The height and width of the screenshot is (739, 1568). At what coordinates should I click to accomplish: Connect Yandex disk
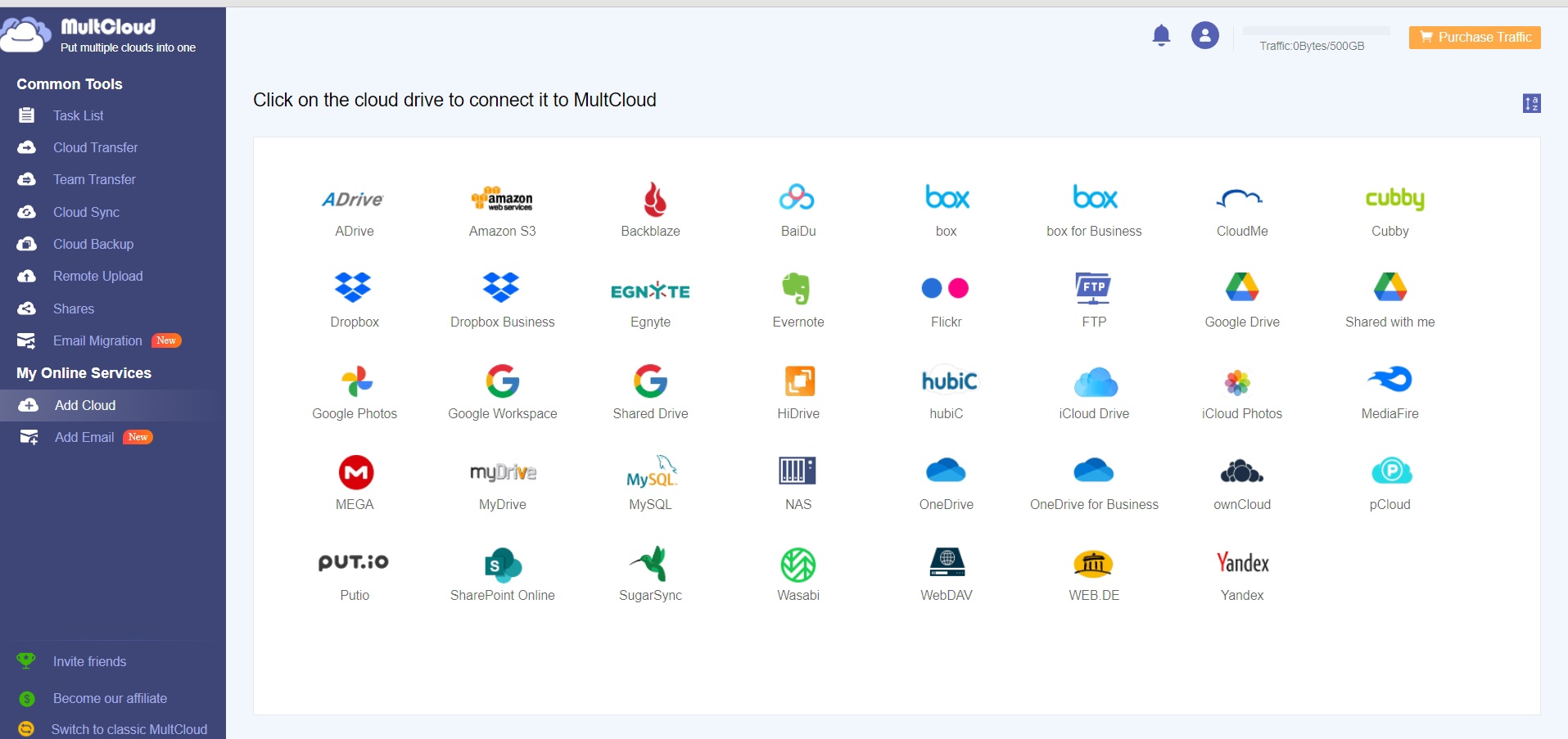[1242, 562]
